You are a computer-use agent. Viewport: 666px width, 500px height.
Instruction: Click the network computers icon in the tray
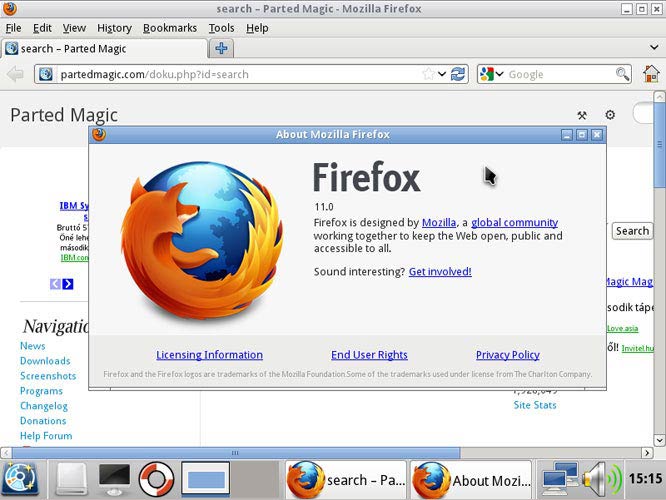point(561,478)
